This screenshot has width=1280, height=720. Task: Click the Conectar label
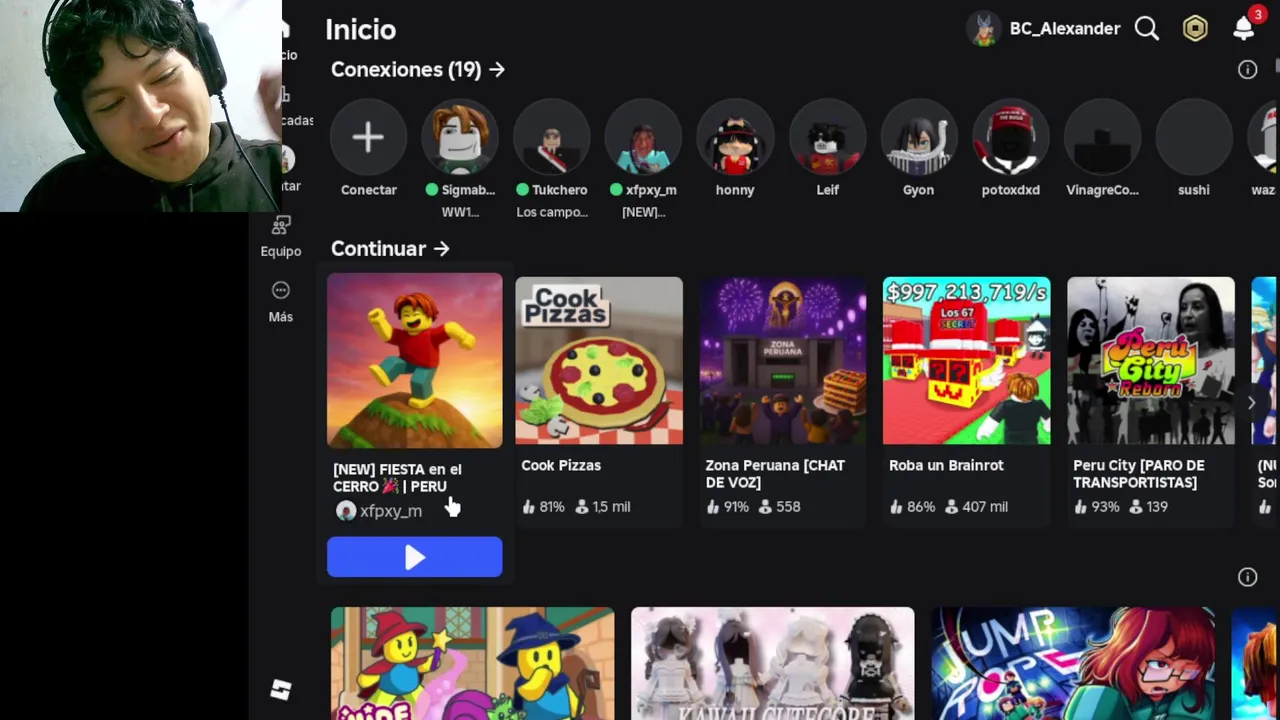pos(369,190)
